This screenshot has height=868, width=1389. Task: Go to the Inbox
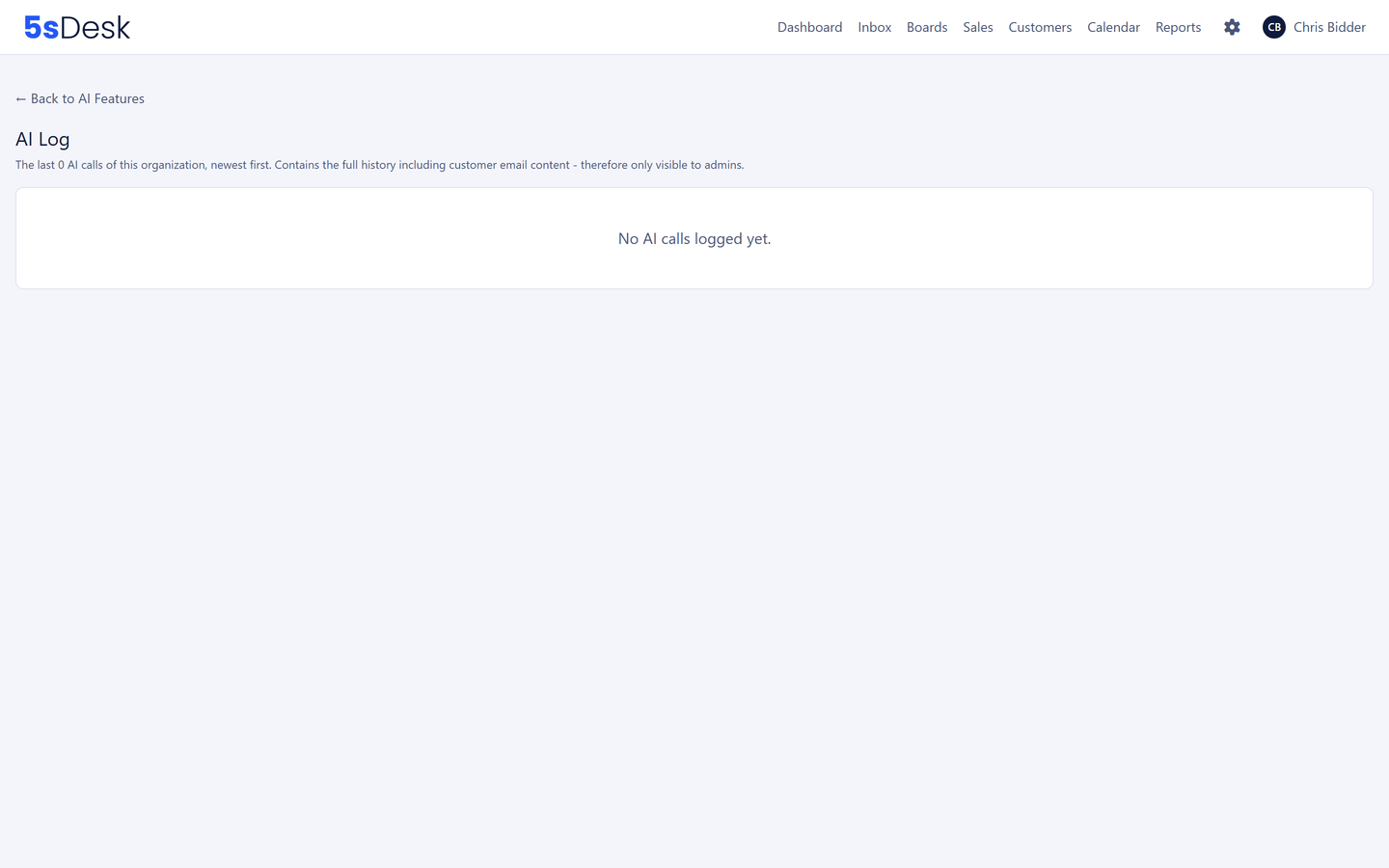tap(874, 27)
